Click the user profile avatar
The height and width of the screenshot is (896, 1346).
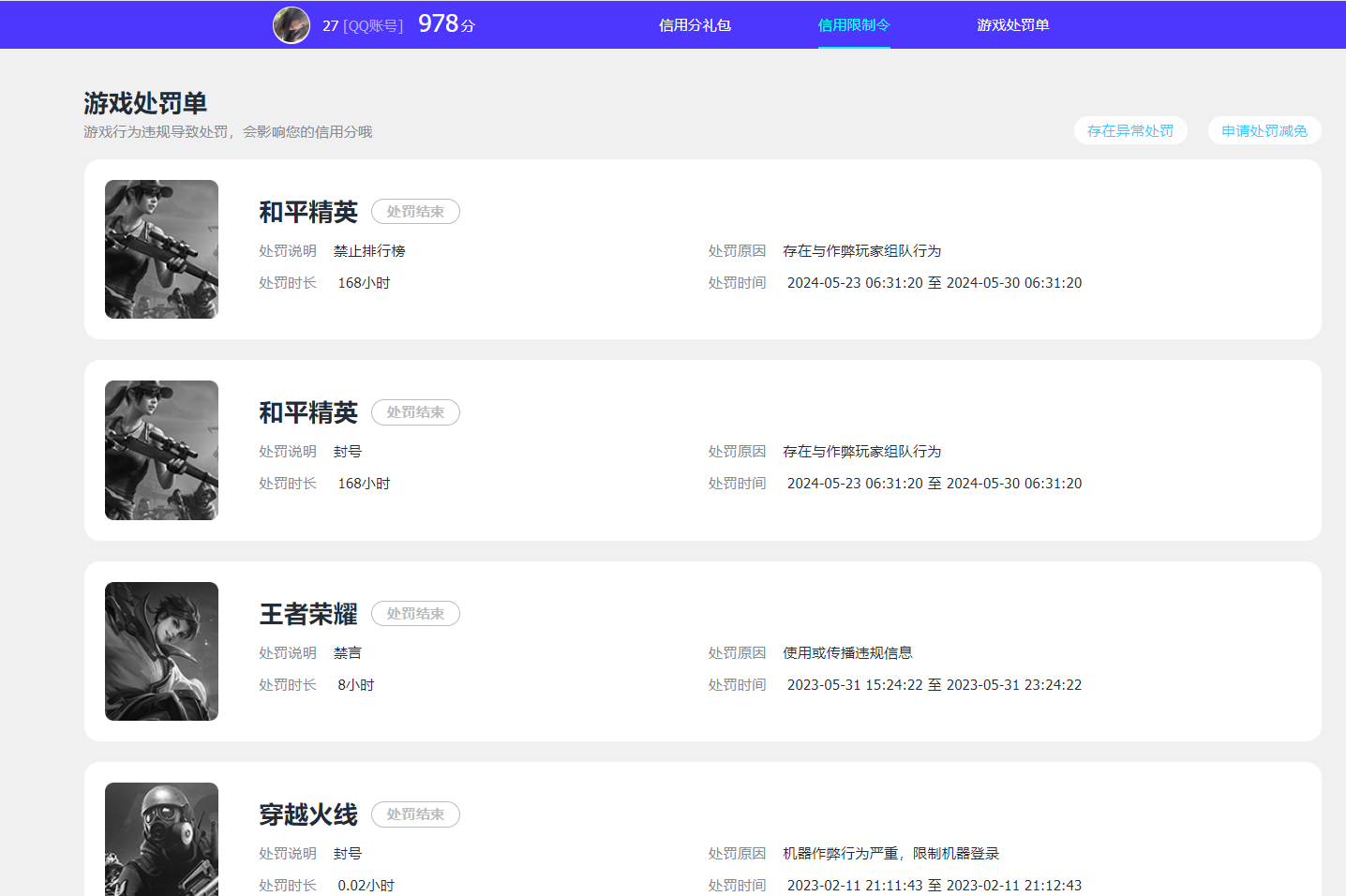[x=292, y=25]
